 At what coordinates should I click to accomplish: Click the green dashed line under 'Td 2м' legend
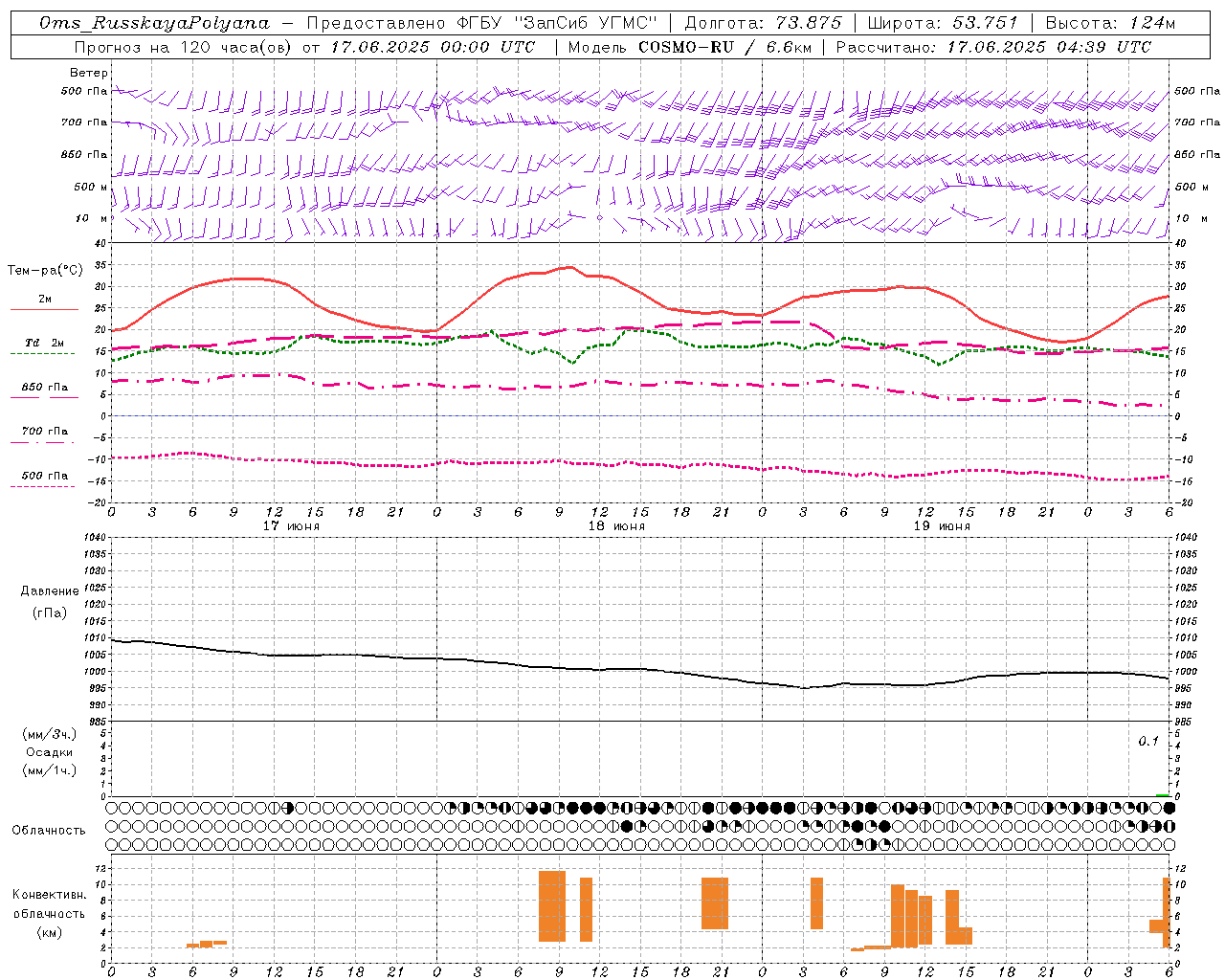42,353
